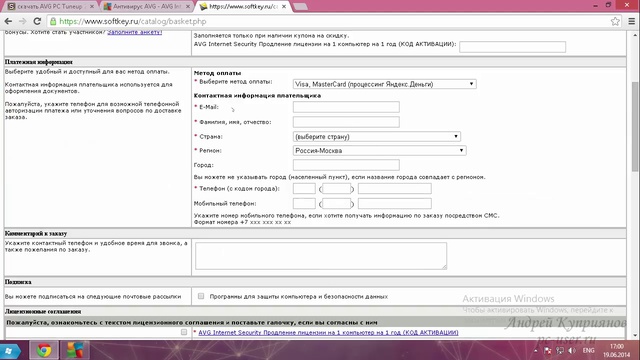
Task: Open the AVG Internet Security license agreement link
Action: (328, 333)
